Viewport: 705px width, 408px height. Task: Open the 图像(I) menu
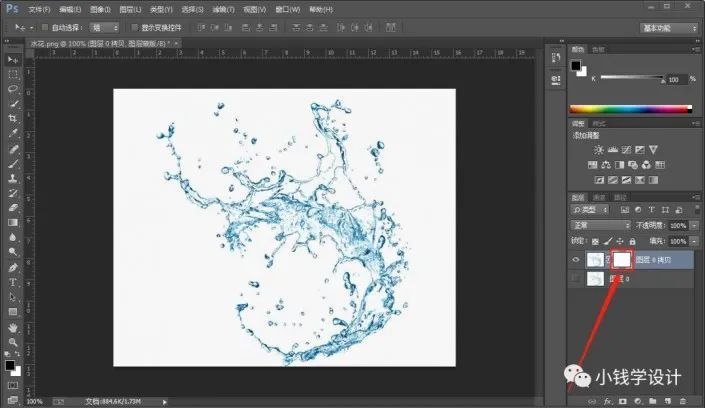[x=100, y=9]
